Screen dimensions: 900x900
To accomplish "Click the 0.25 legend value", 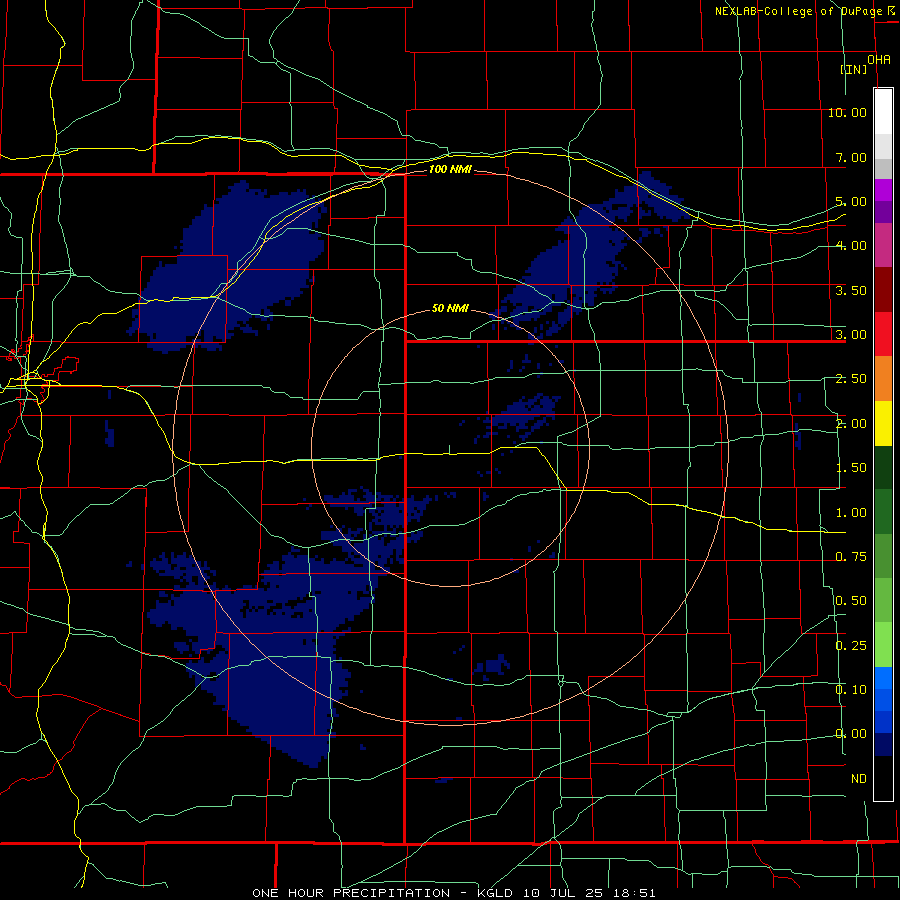I will (851, 646).
